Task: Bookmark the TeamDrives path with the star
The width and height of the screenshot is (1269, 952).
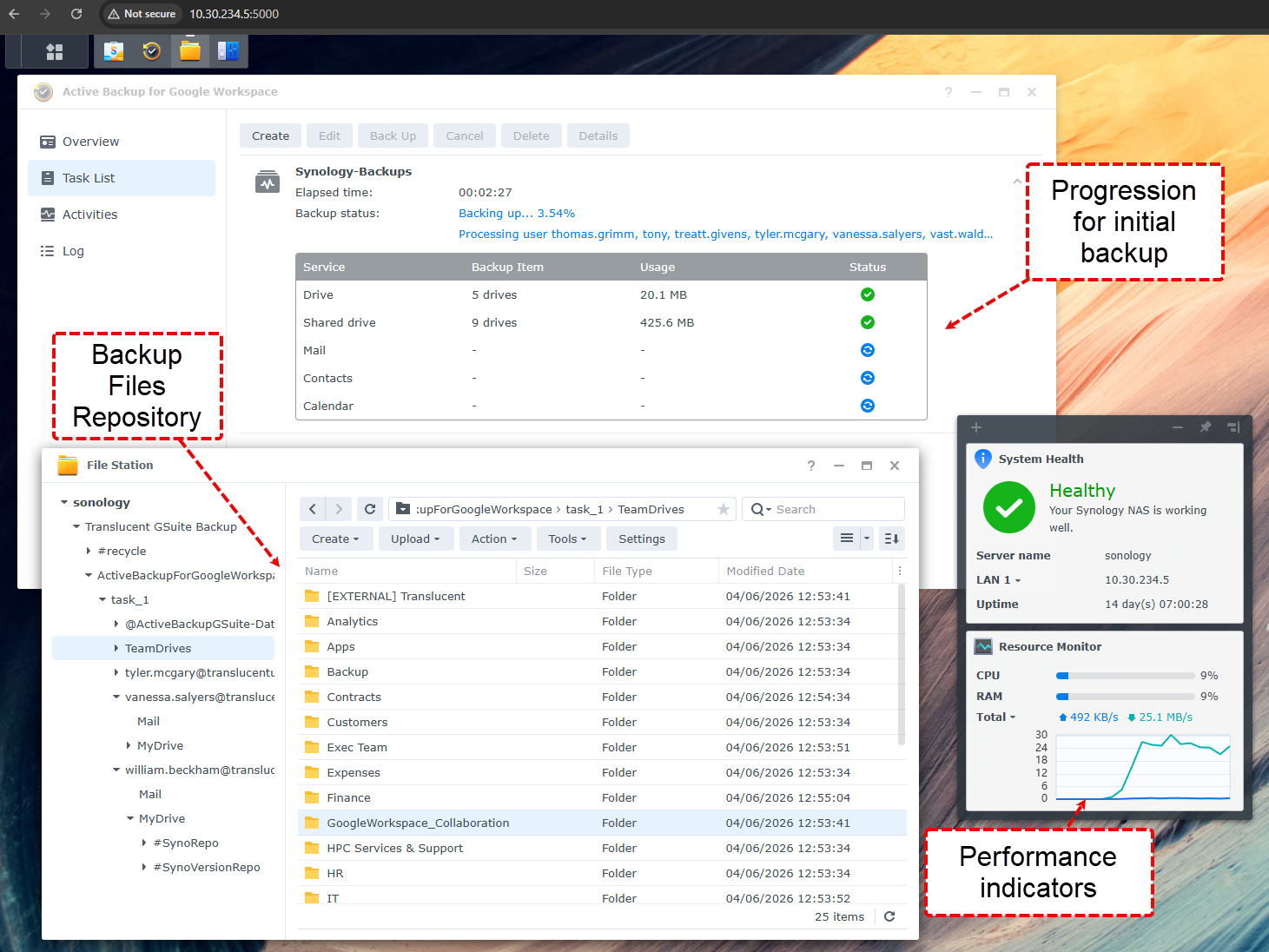Action: coord(723,509)
